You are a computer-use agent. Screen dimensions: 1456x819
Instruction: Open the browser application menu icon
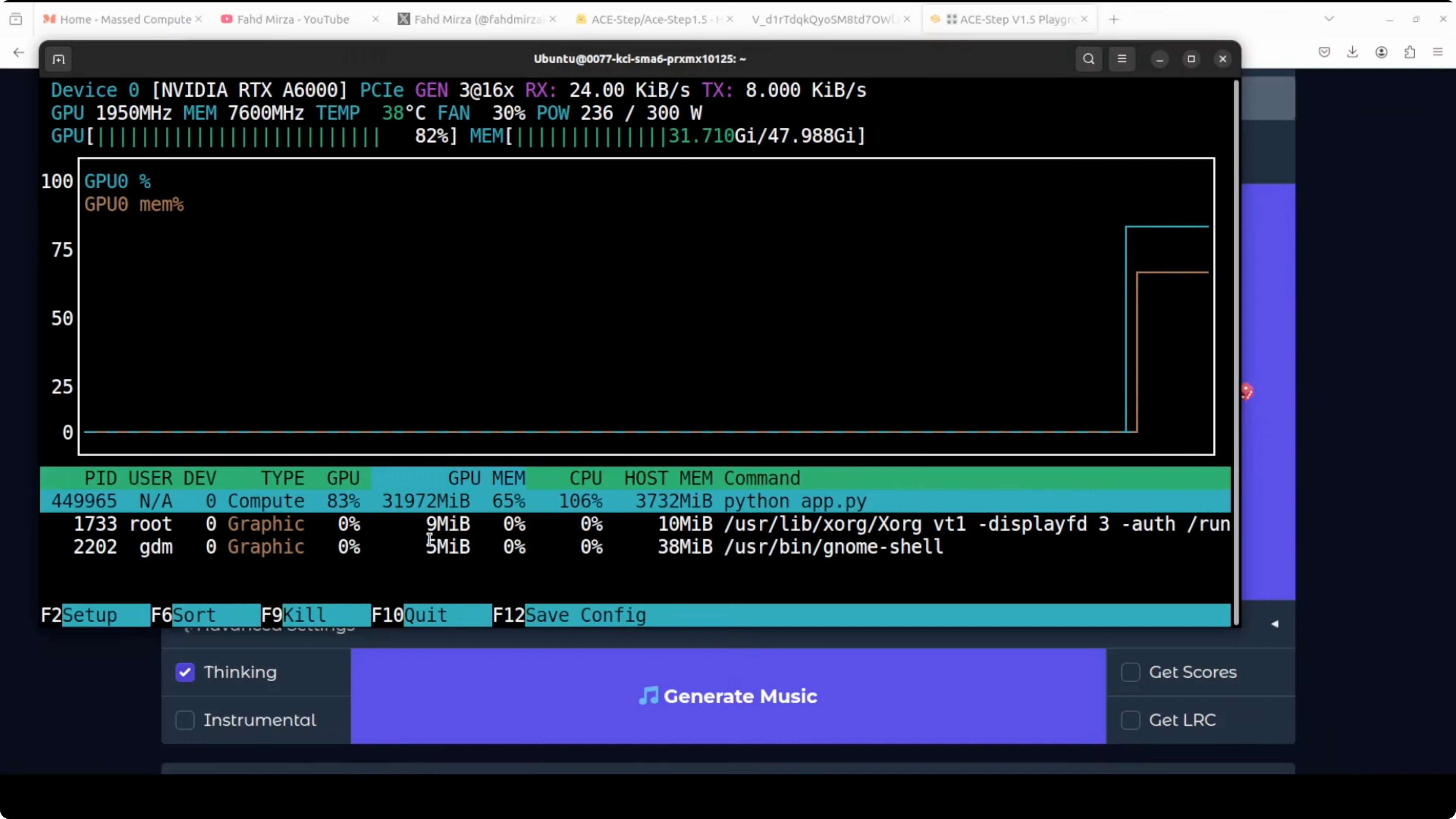[1438, 53]
